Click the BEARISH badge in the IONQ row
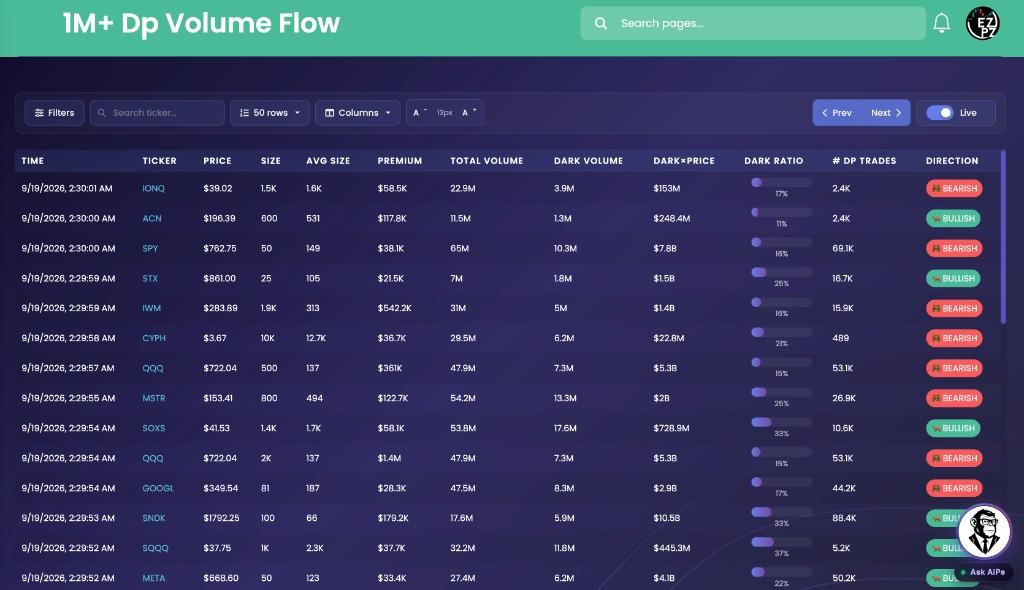Screen dimensions: 1024x590 click(954, 188)
